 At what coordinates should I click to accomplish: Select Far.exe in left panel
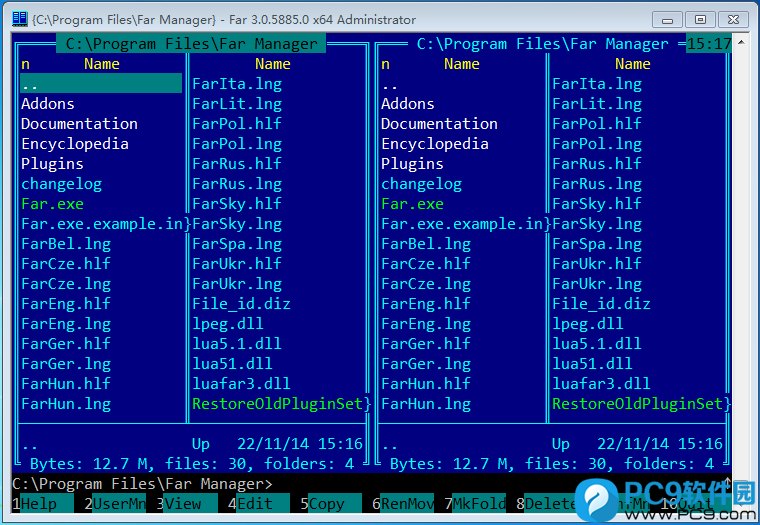click(x=52, y=204)
